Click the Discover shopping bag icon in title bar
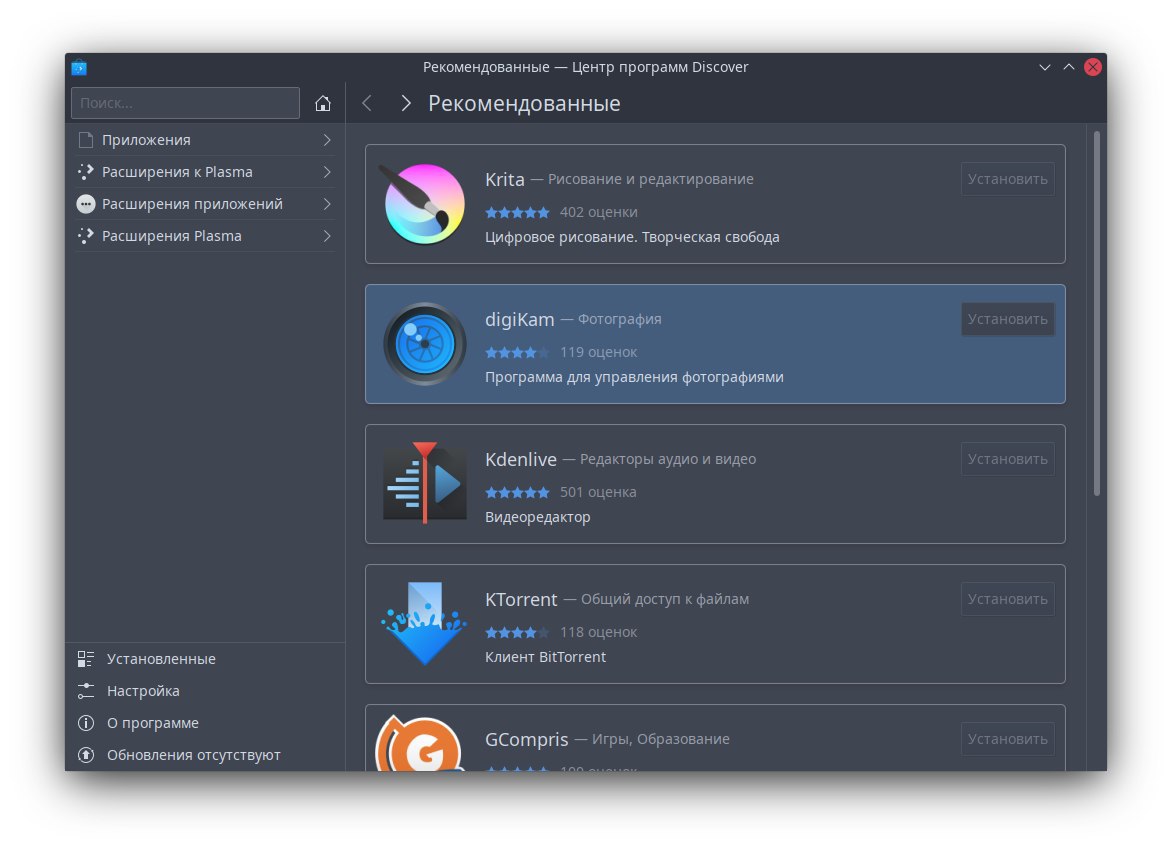The image size is (1172, 848). (x=79, y=67)
